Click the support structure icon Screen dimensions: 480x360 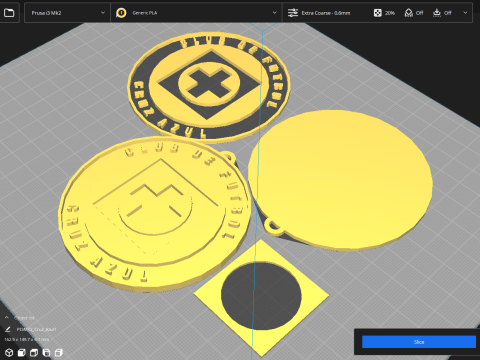pyautogui.click(x=408, y=13)
